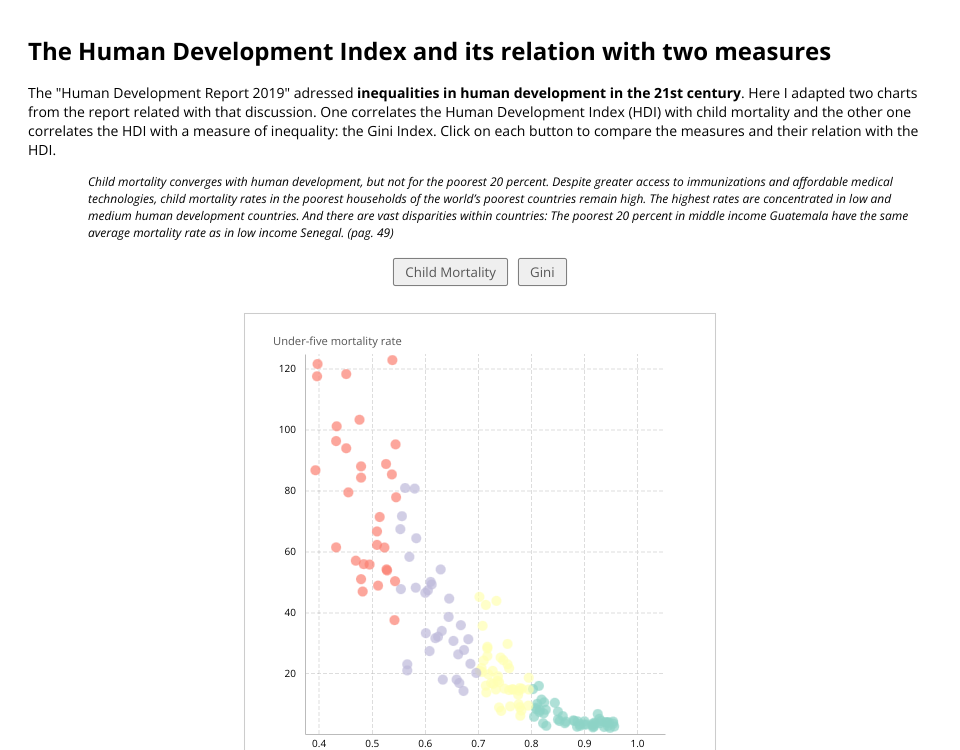Switch the chart to Gini

[542, 272]
